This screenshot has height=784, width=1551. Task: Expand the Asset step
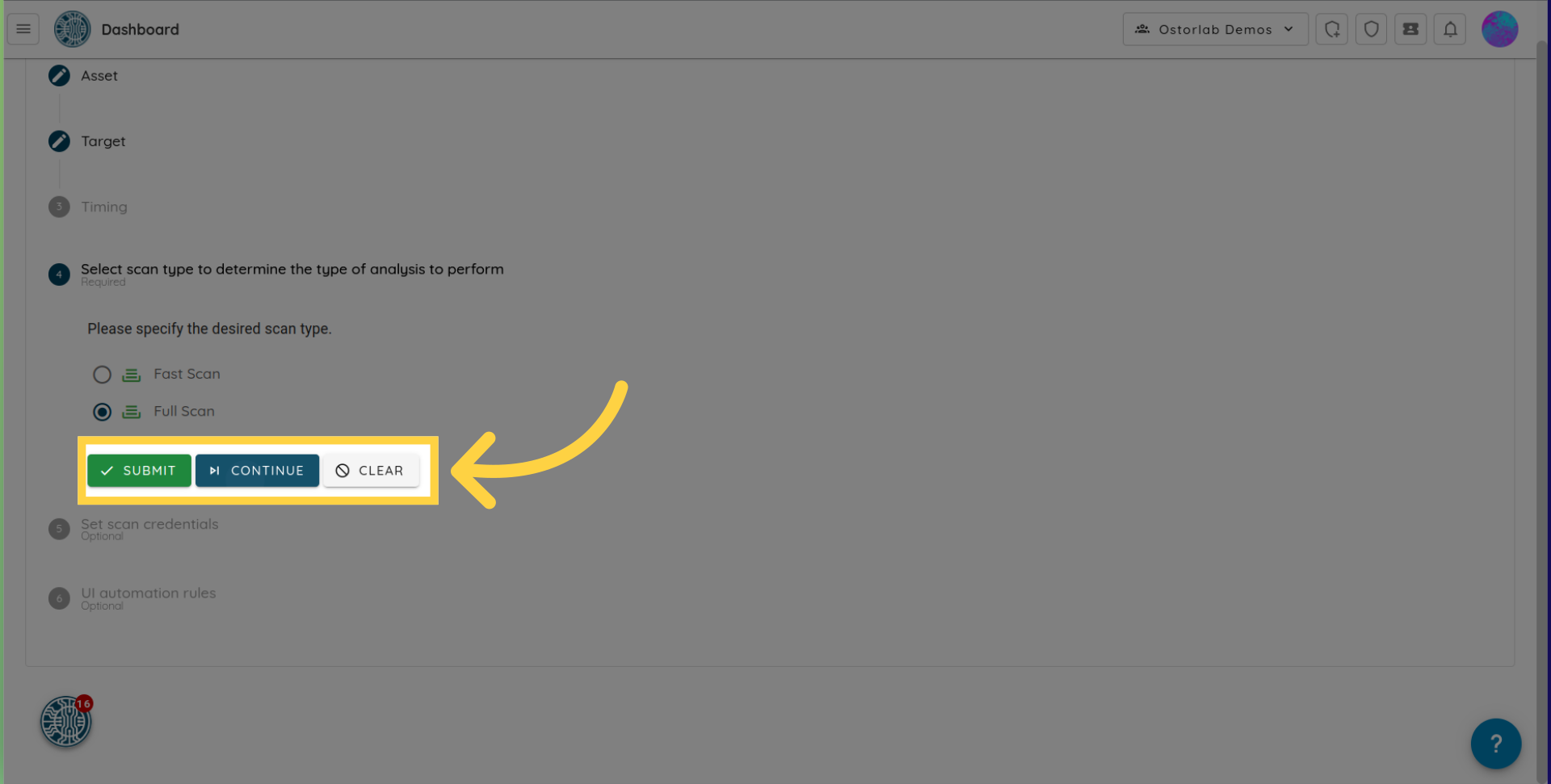99,76
